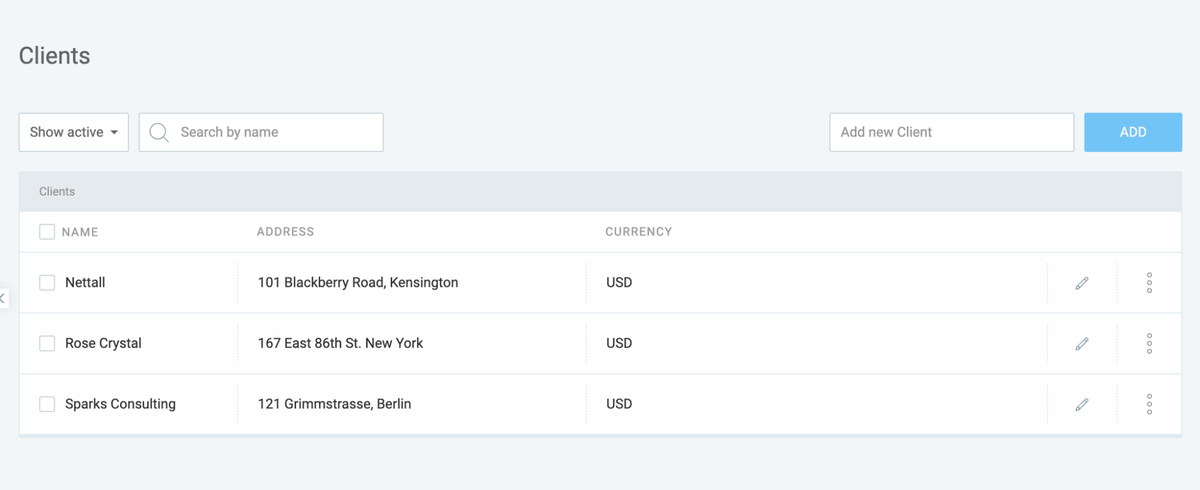Toggle the select-all checkbox beside NAME
Screen dimensions: 1200x490
tap(47, 232)
